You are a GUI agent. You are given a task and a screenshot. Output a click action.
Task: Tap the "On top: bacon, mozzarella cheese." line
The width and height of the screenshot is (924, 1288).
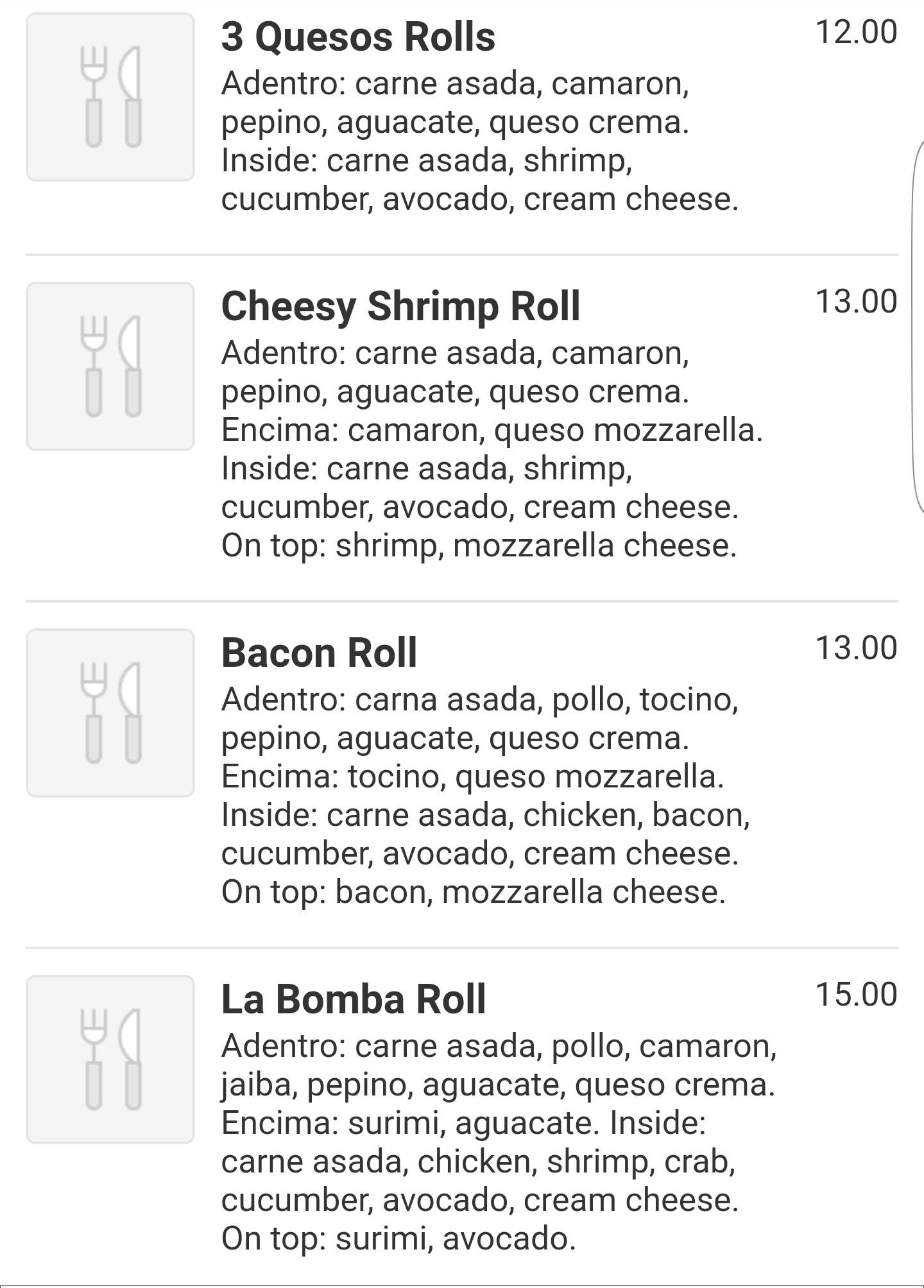click(473, 892)
